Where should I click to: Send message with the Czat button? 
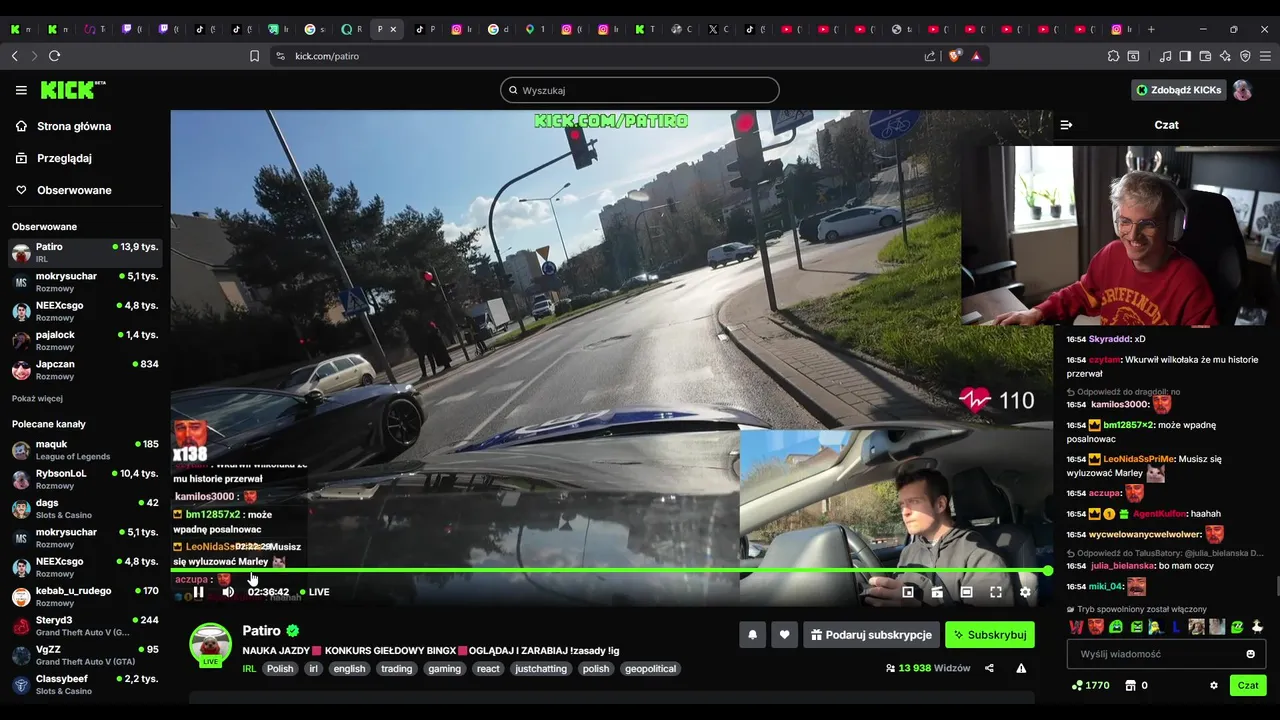point(1248,685)
